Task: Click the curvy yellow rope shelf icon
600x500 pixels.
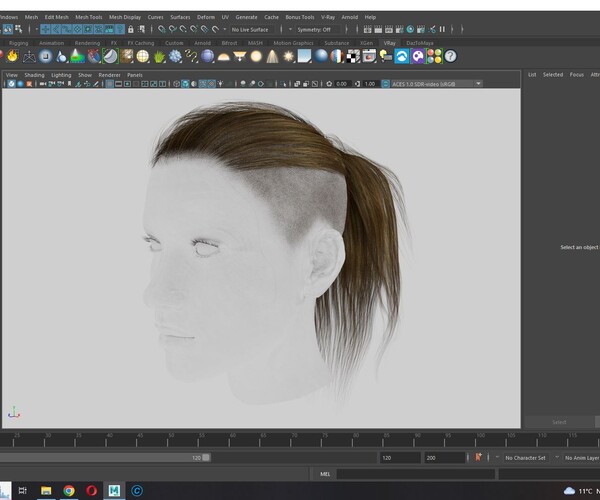Action: [x=191, y=57]
